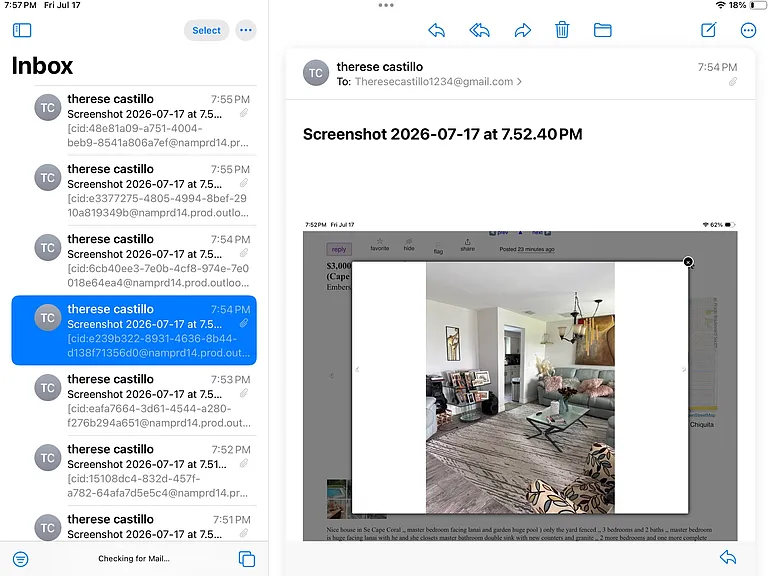Open the inbox filter button
Viewport: 768px width, 576px height.
(x=21, y=559)
